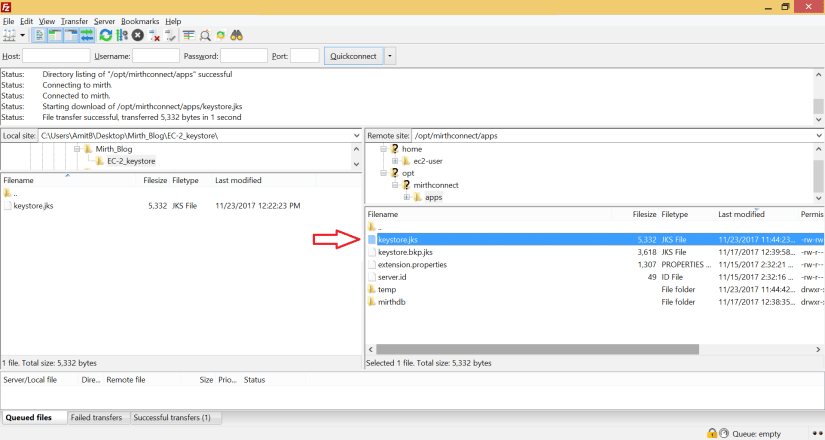Open the Transfer menu
The height and width of the screenshot is (440, 825).
click(x=74, y=21)
